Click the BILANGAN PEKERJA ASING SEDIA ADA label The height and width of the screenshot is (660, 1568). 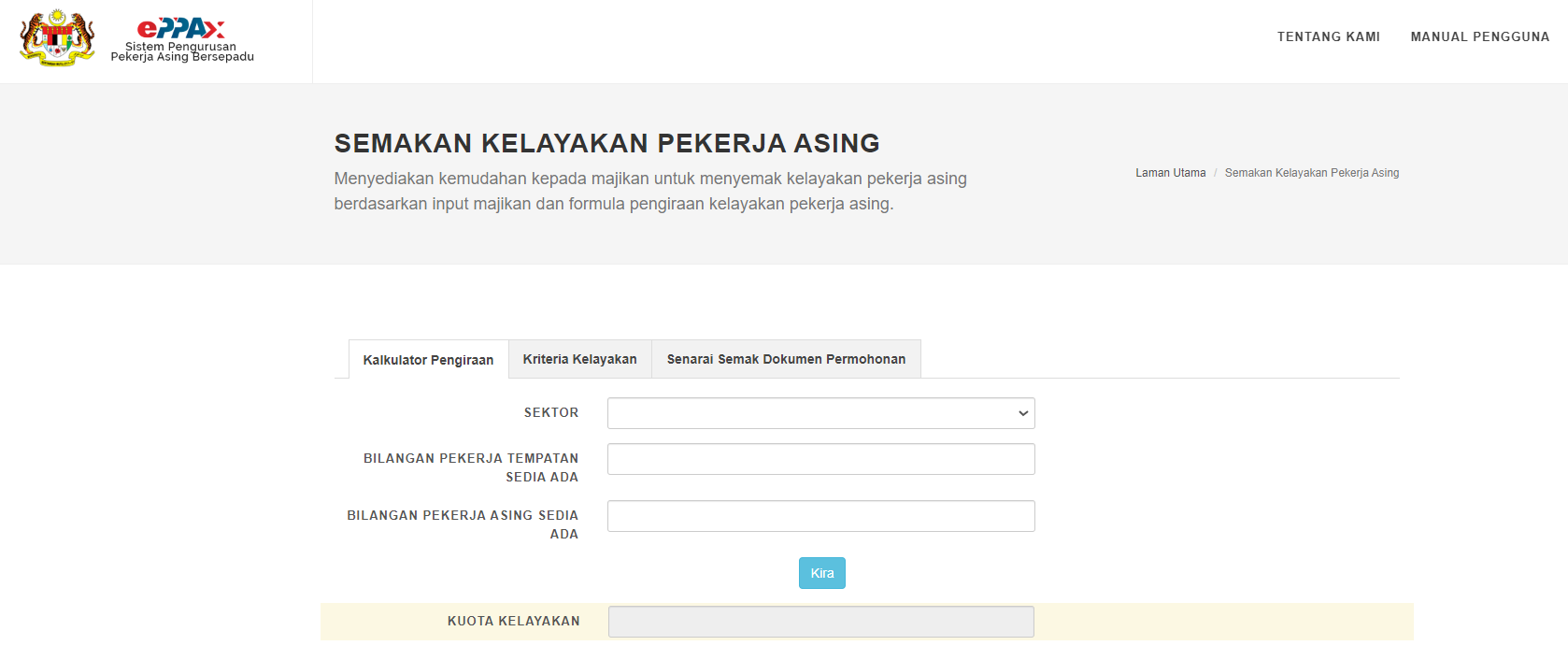tap(463, 524)
